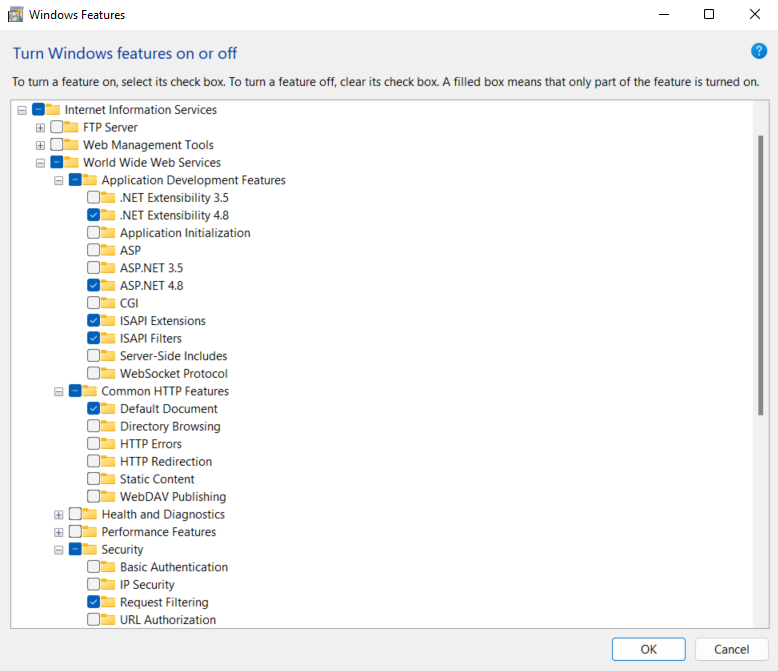The width and height of the screenshot is (778, 671).
Task: Select the .NET Extensibility 3.5 label
Action: tap(174, 198)
